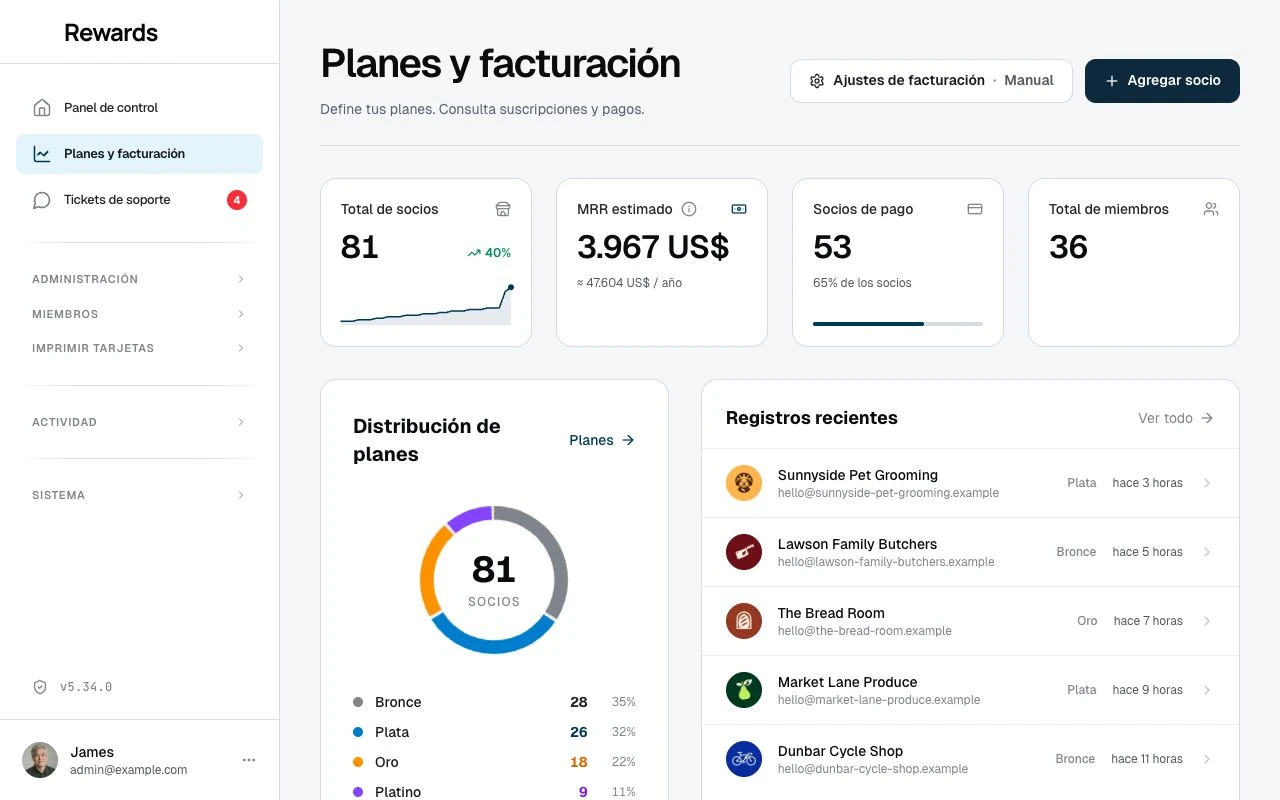Expand the IMPRIMIR TARJETAS section
The width and height of the screenshot is (1280, 800).
[139, 348]
